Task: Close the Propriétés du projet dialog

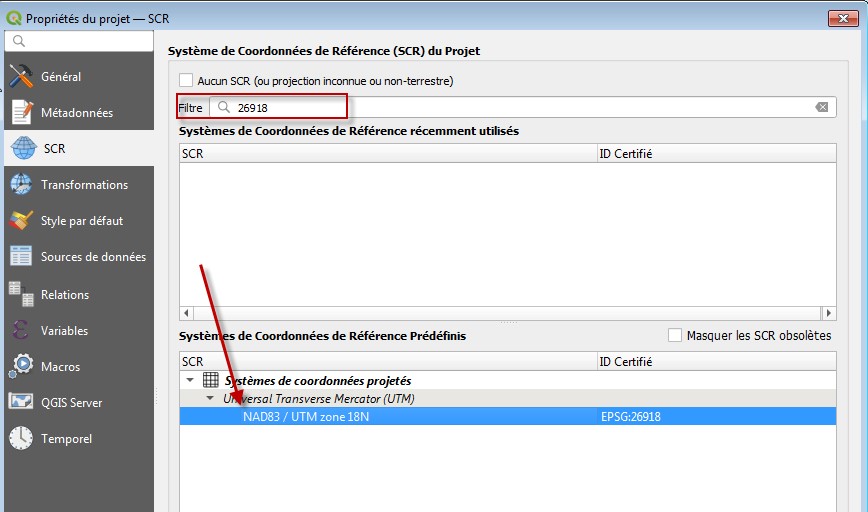Action: click(843, 18)
